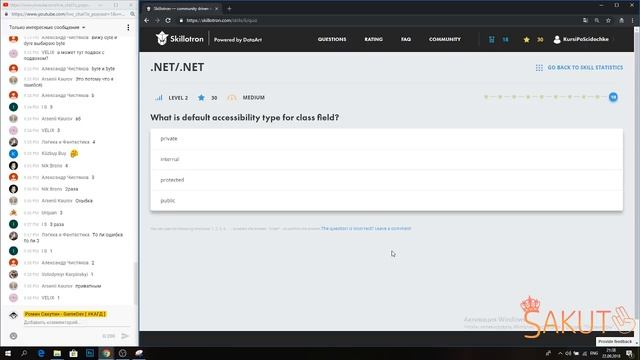Click the zoom magnifier icon in address bar

point(597,20)
